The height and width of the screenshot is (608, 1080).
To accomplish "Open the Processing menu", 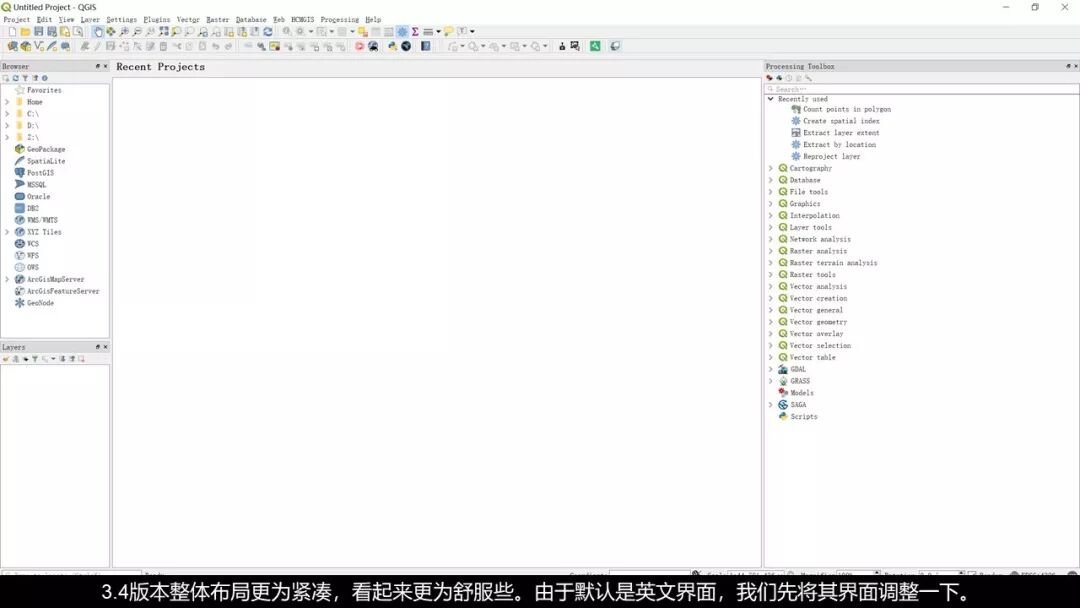I will (x=340, y=19).
